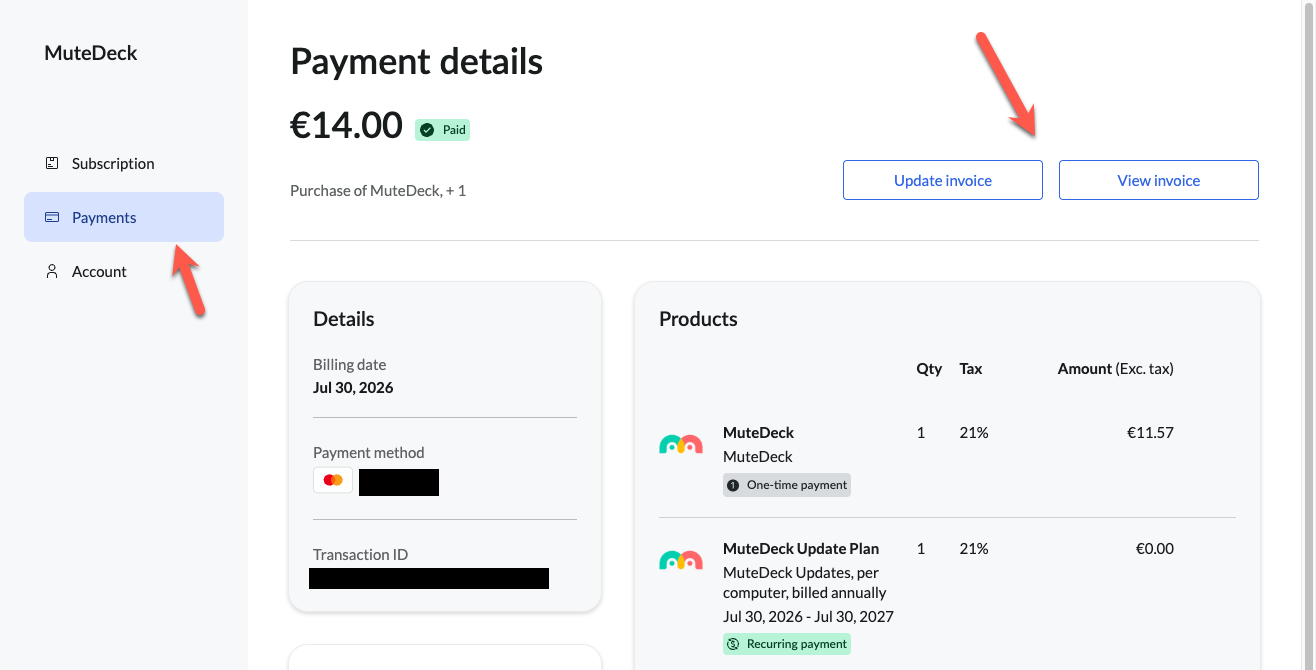Click the text Purchase of MuteDeck, + 1
This screenshot has height=670, width=1316.
[x=378, y=190]
